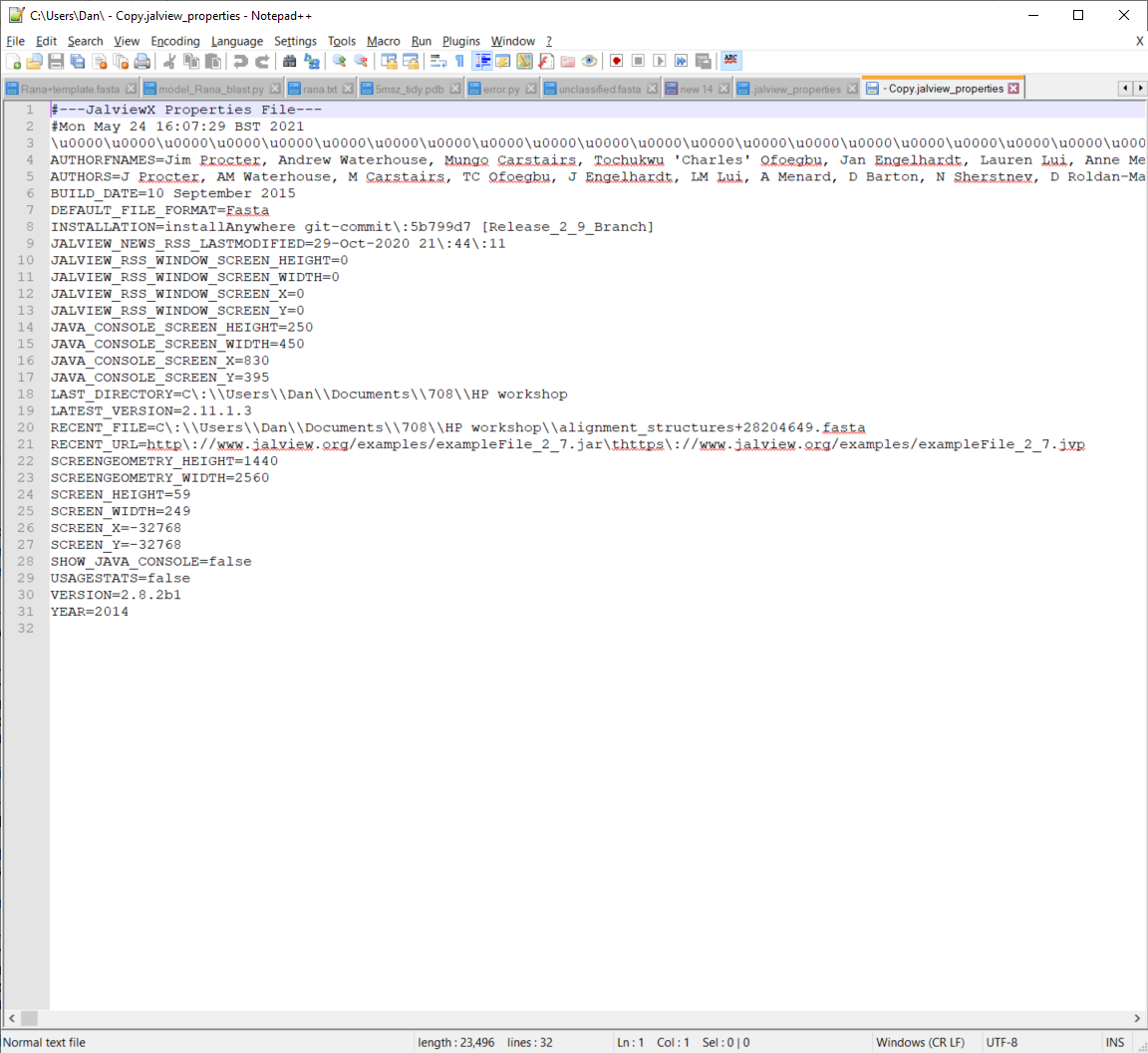Print the document using the printer icon
The width and height of the screenshot is (1148, 1053).
point(143,62)
